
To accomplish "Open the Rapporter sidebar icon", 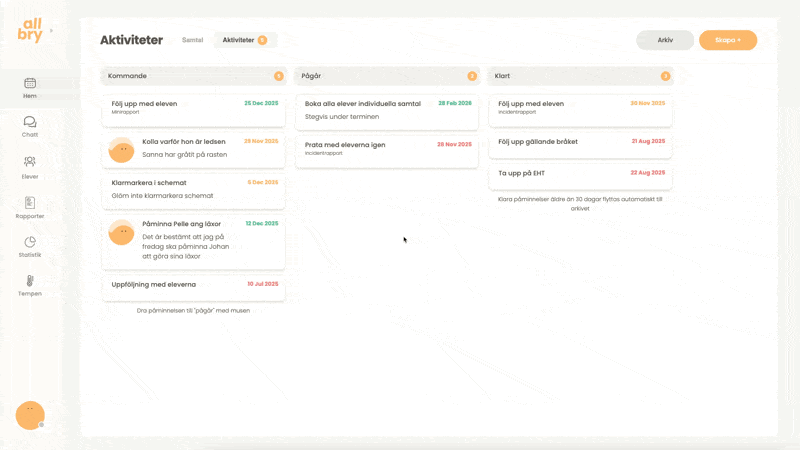I will tap(30, 203).
